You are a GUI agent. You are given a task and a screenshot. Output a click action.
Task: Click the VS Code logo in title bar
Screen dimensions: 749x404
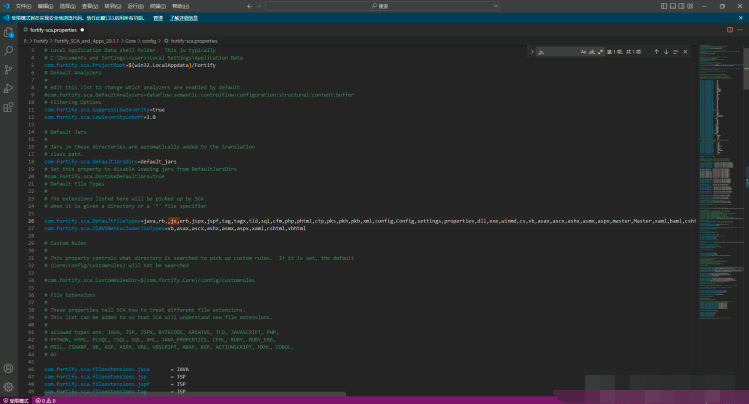tap(6, 6)
